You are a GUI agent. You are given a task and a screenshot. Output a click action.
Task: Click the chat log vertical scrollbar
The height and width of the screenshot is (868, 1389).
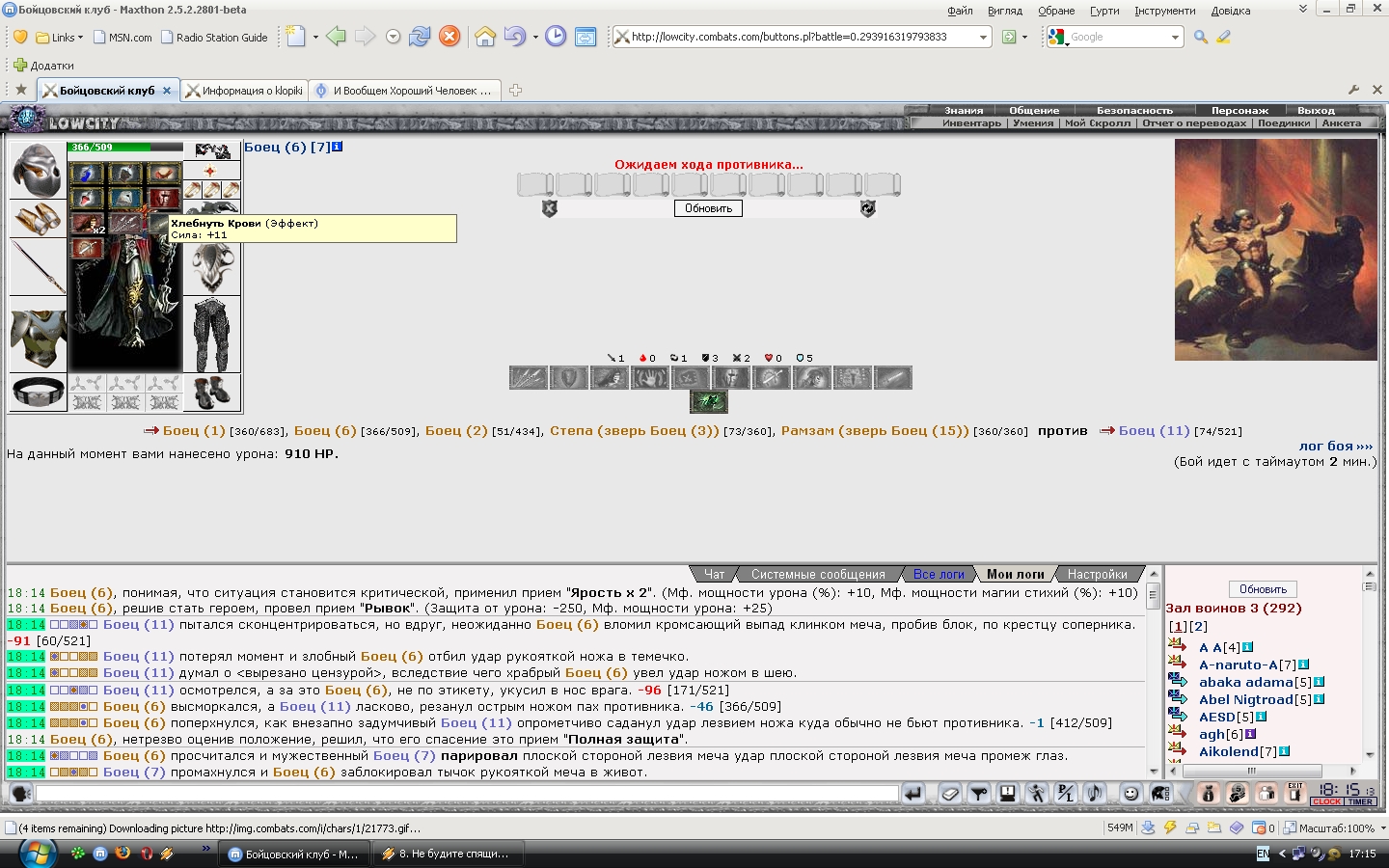[x=1153, y=672]
